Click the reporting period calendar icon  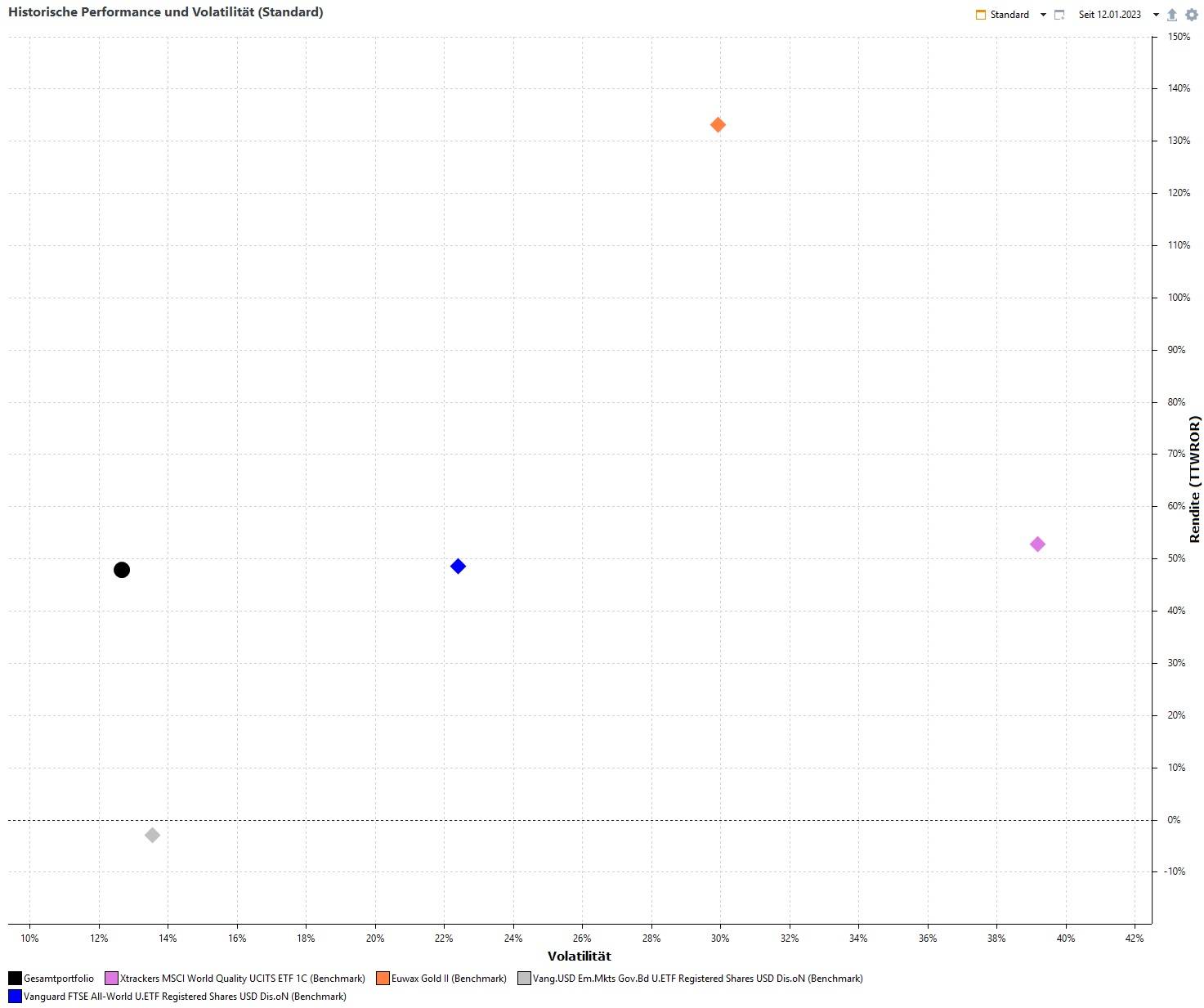pyautogui.click(x=1059, y=15)
